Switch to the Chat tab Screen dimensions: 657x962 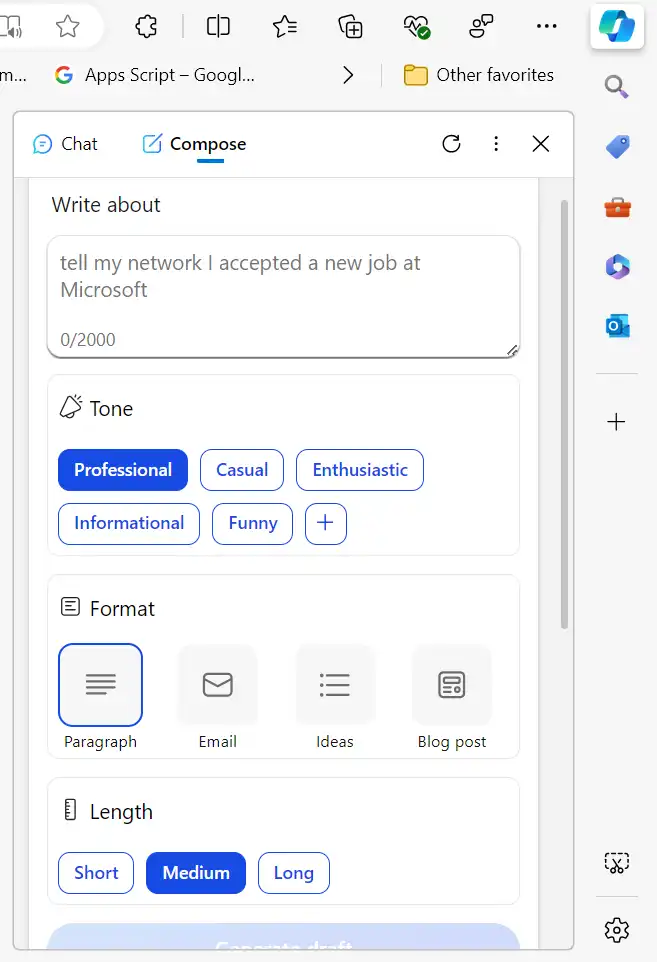66,144
